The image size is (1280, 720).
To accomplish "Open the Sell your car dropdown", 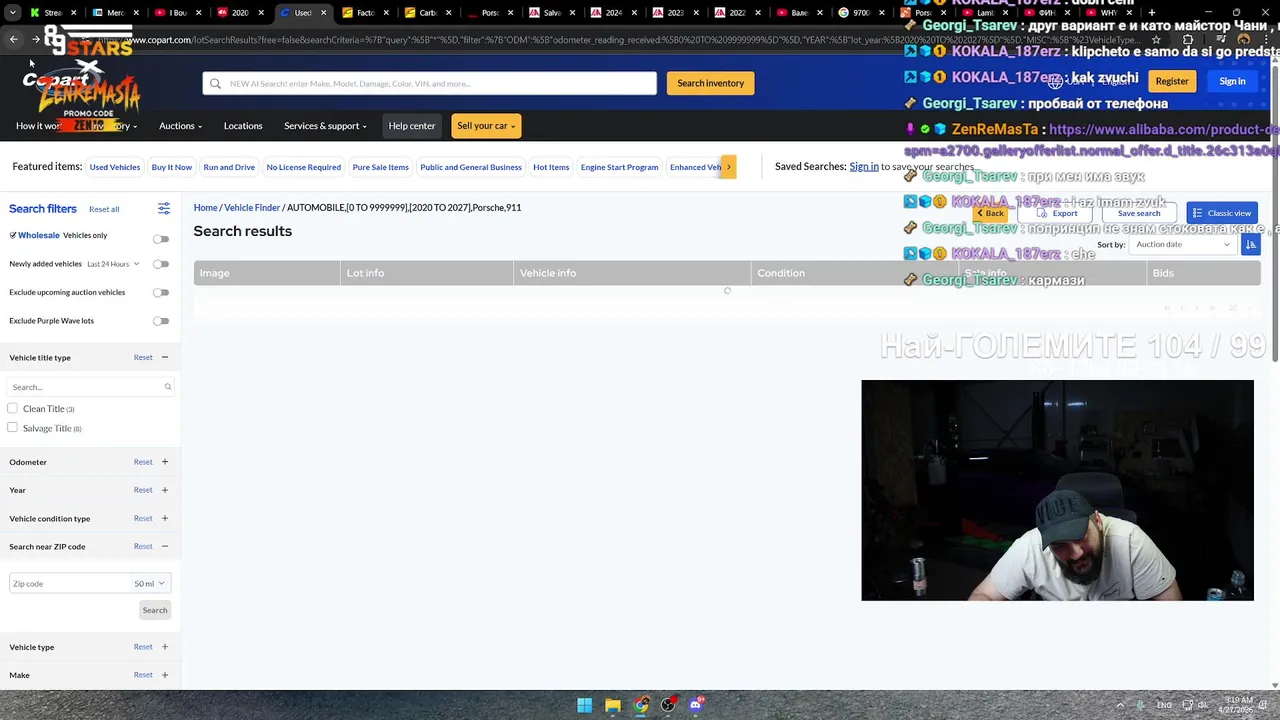I will pyautogui.click(x=486, y=126).
